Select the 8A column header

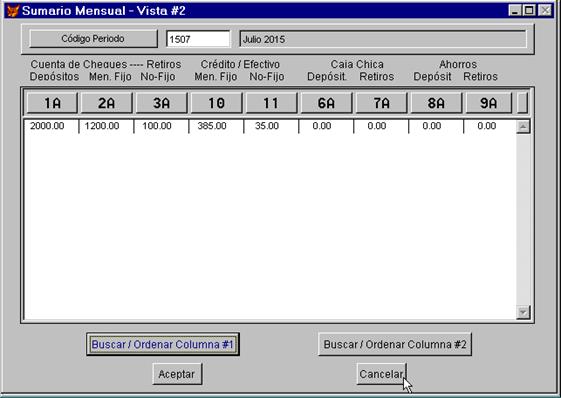click(436, 103)
